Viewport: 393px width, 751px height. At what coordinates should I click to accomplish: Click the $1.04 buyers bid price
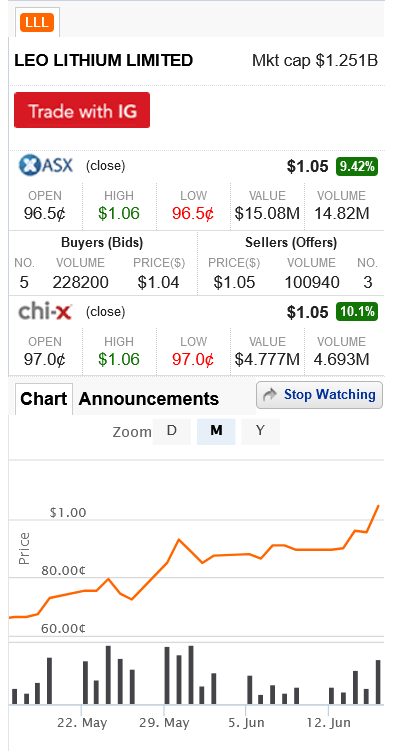(x=158, y=282)
